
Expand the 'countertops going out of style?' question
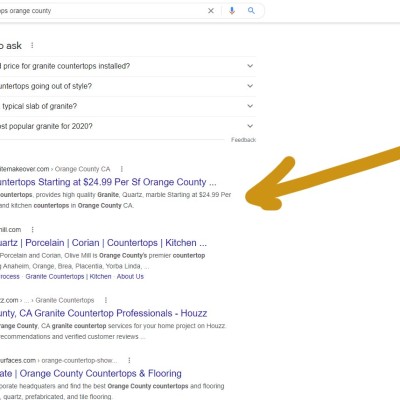click(128, 86)
